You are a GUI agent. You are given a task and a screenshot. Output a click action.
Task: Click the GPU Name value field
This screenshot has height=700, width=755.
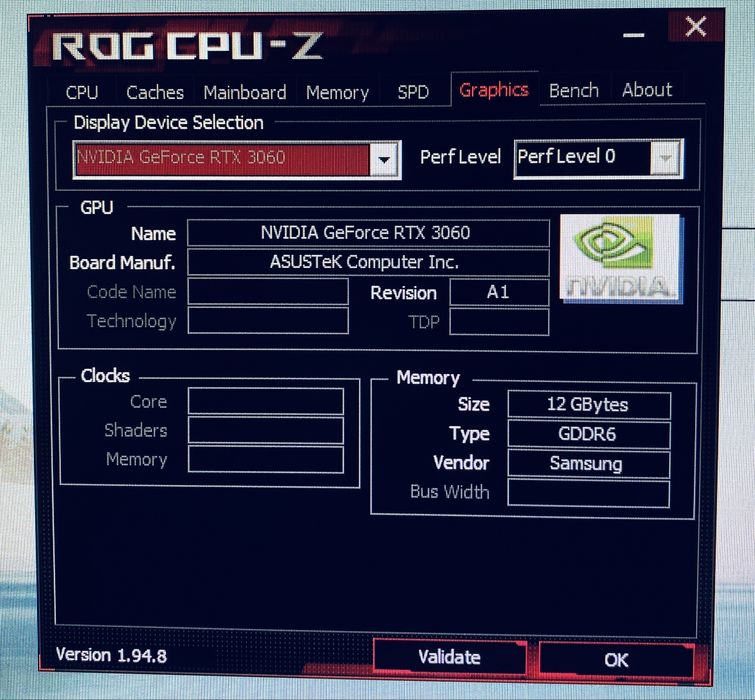[x=368, y=233]
